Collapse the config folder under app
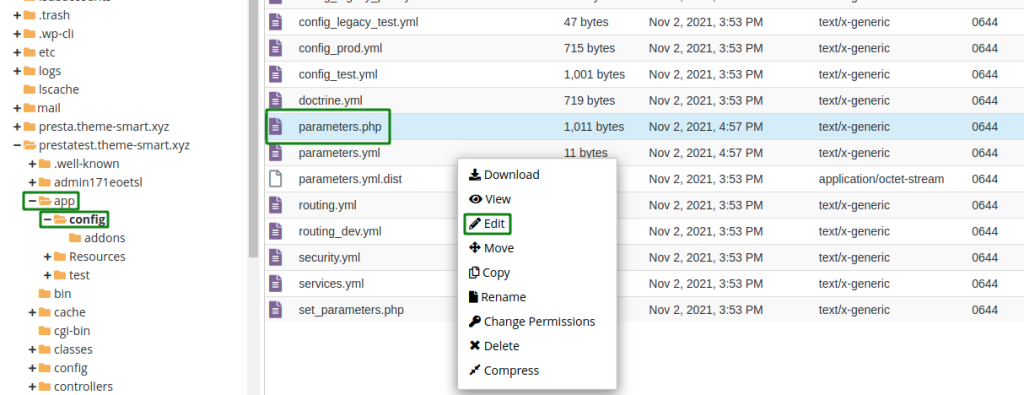Image resolution: width=1024 pixels, height=395 pixels. 47,220
